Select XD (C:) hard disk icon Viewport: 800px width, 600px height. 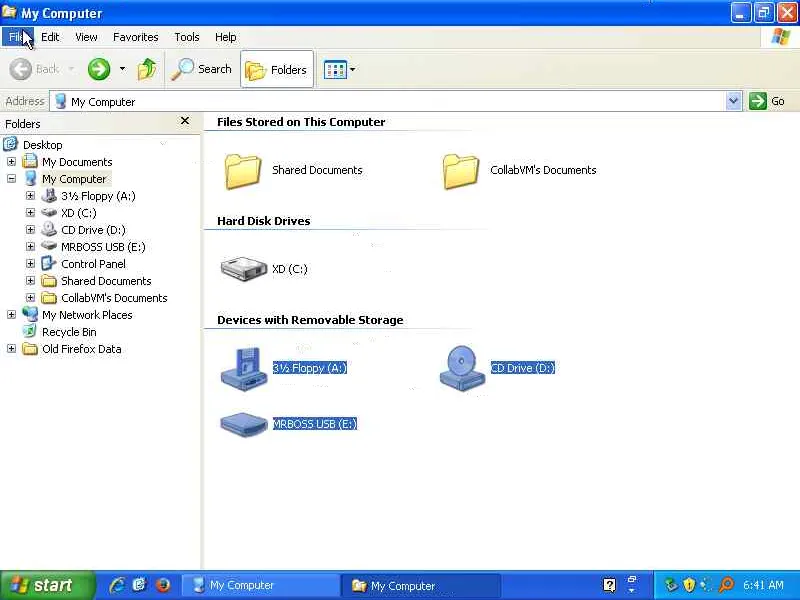244,269
